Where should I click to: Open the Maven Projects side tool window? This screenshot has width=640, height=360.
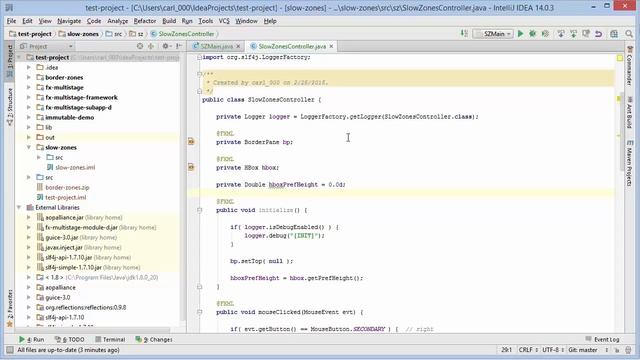[x=629, y=163]
